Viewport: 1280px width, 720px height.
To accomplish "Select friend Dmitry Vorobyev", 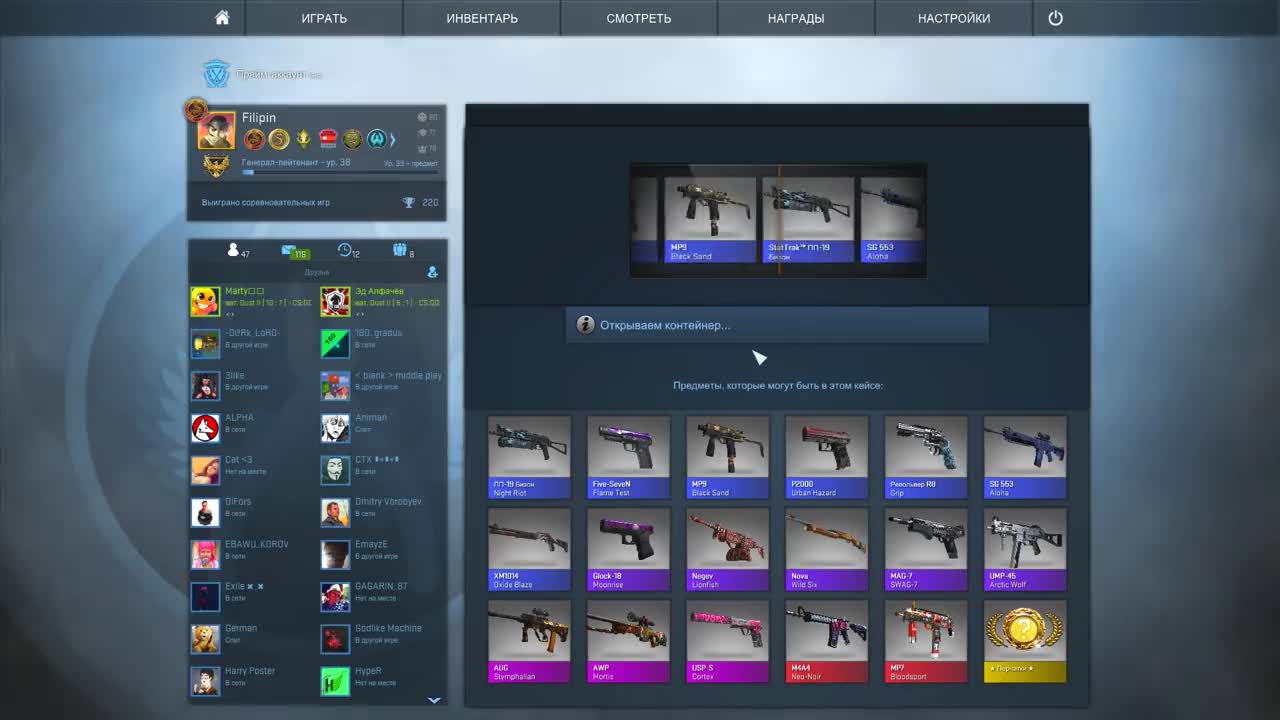I will click(x=382, y=513).
